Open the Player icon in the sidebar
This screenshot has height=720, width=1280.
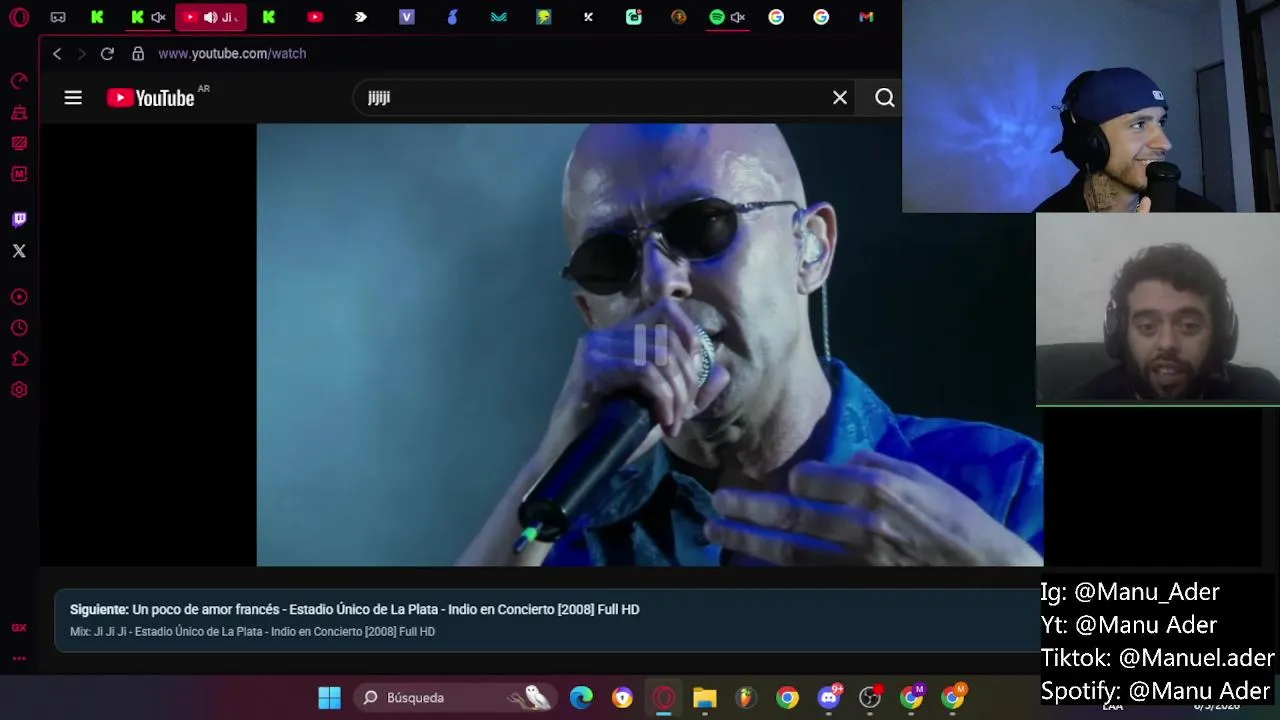[x=19, y=297]
